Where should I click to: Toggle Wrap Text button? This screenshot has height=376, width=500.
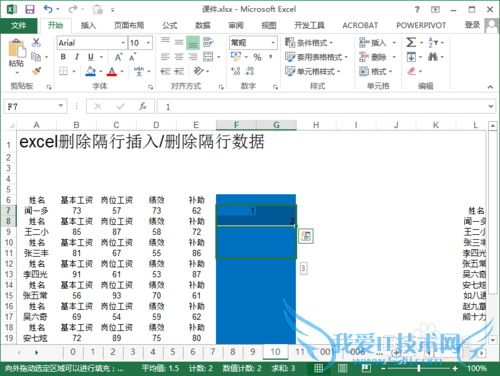tap(208, 42)
